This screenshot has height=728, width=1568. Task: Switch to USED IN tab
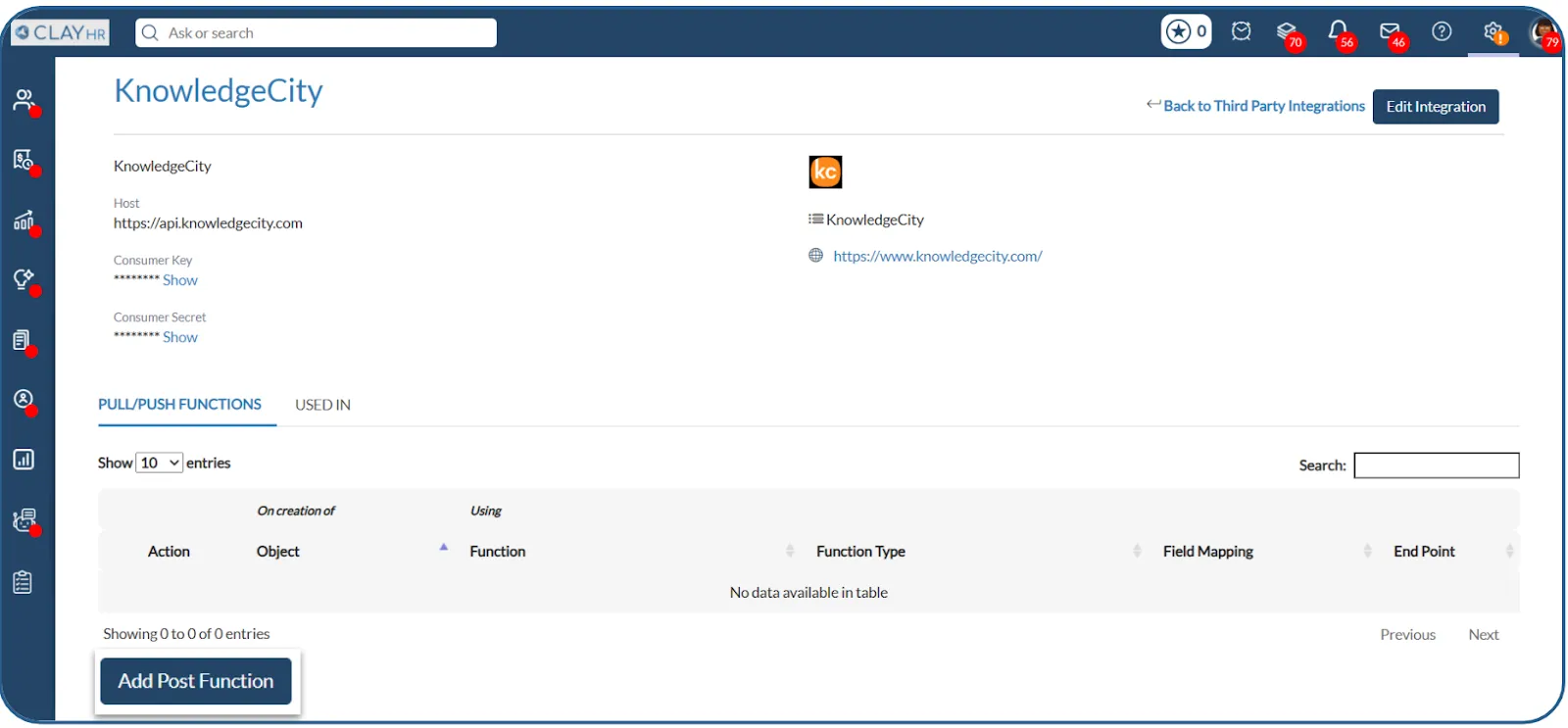point(322,405)
